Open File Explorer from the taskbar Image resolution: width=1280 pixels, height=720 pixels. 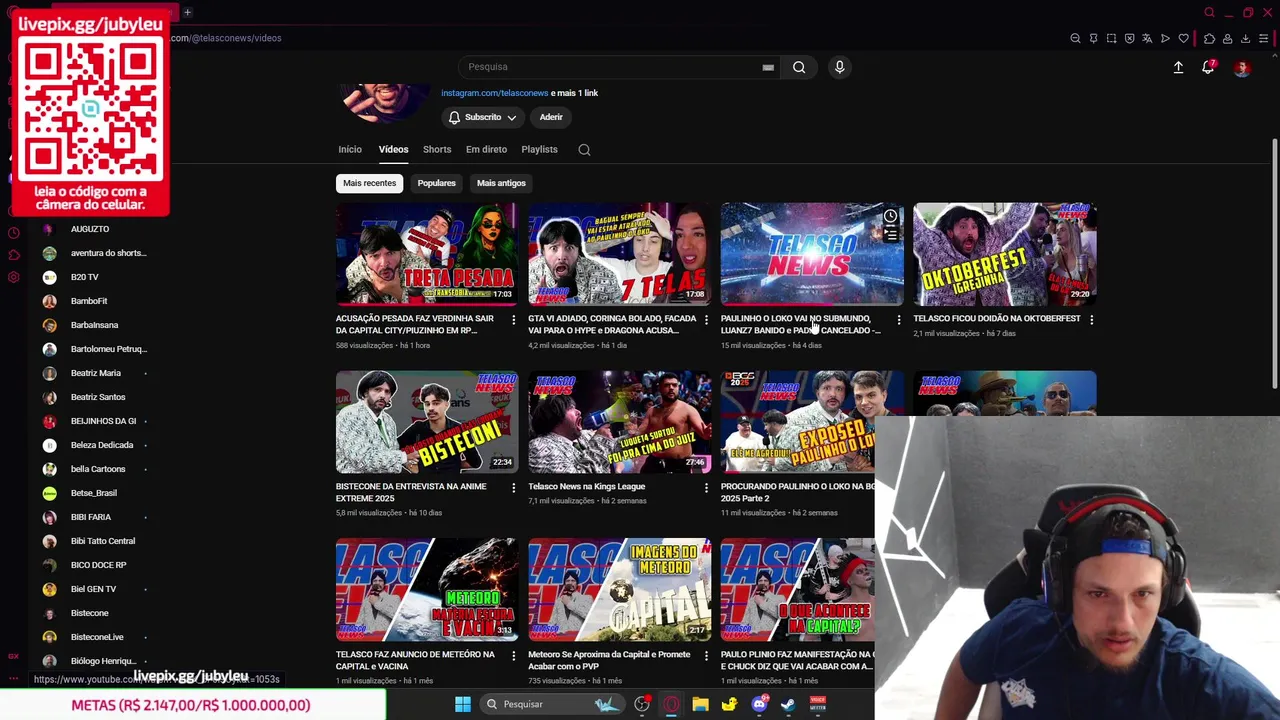pyautogui.click(x=700, y=704)
